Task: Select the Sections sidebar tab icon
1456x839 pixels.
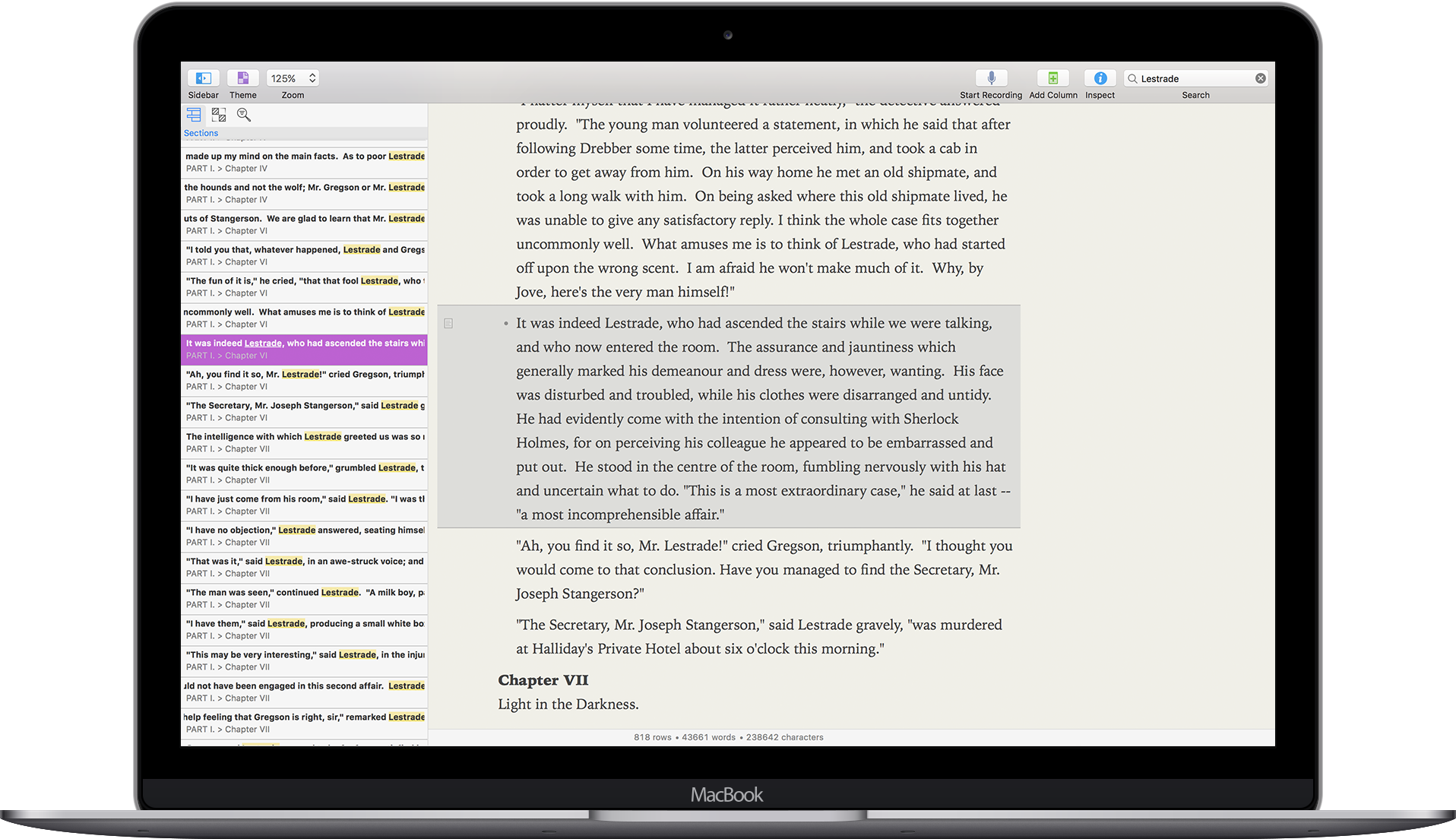Action: 194,115
